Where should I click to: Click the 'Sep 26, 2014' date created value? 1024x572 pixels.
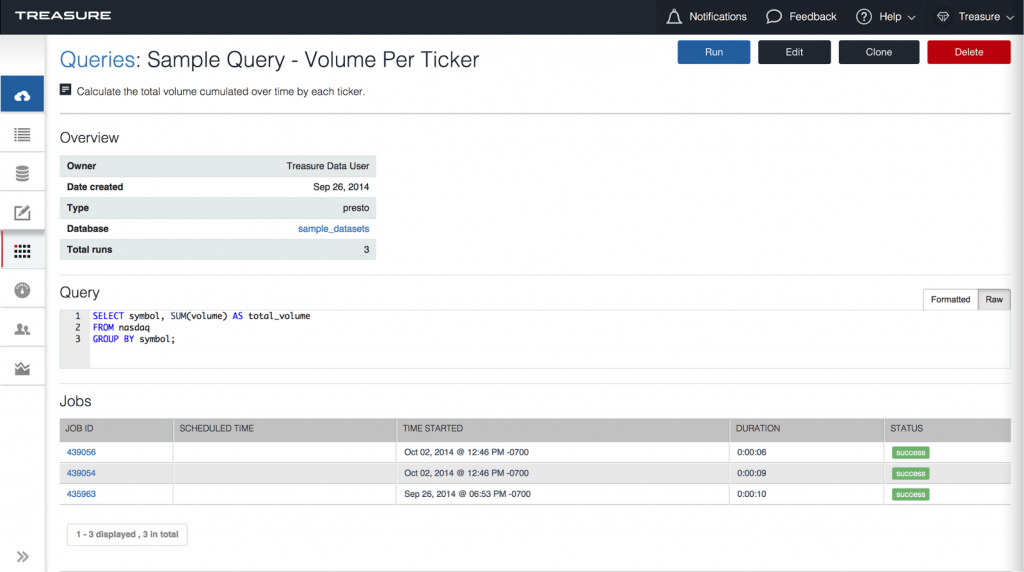[341, 187]
